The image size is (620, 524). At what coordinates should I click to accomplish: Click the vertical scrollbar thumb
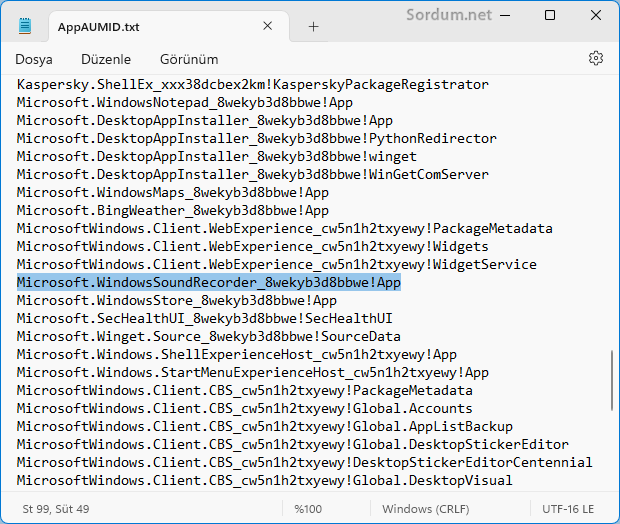[612, 380]
